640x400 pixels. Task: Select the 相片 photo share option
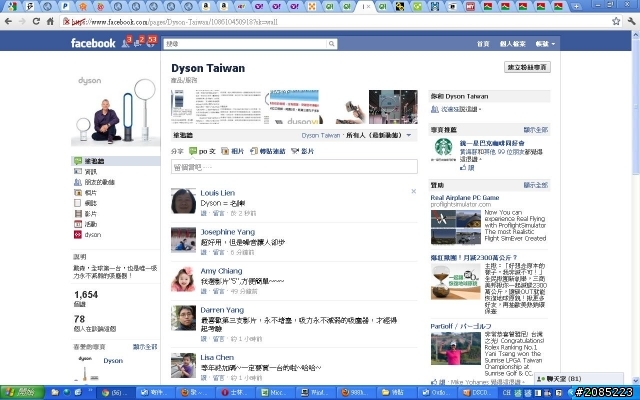(x=232, y=151)
